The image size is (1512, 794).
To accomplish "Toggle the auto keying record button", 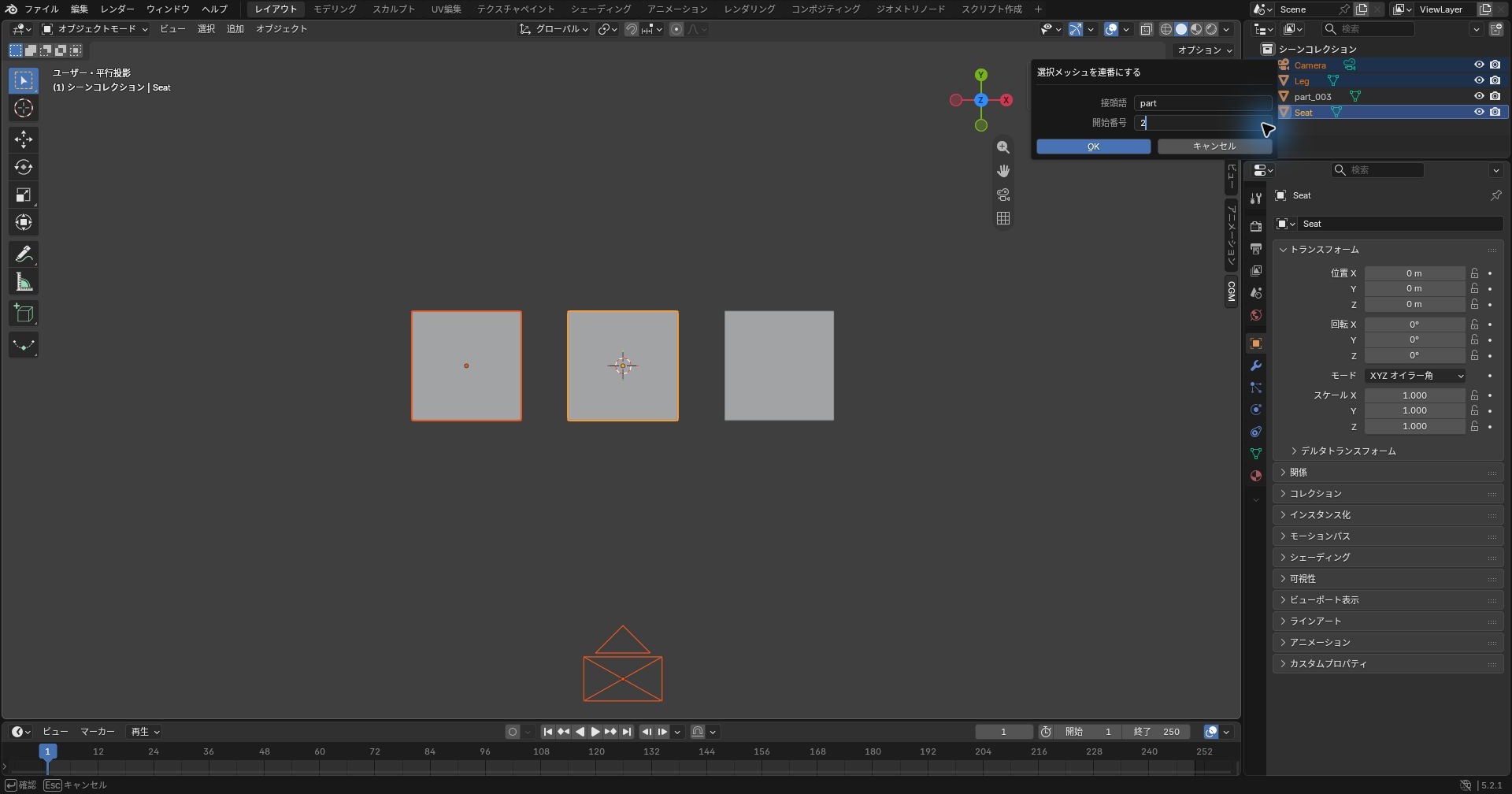I will (x=513, y=732).
